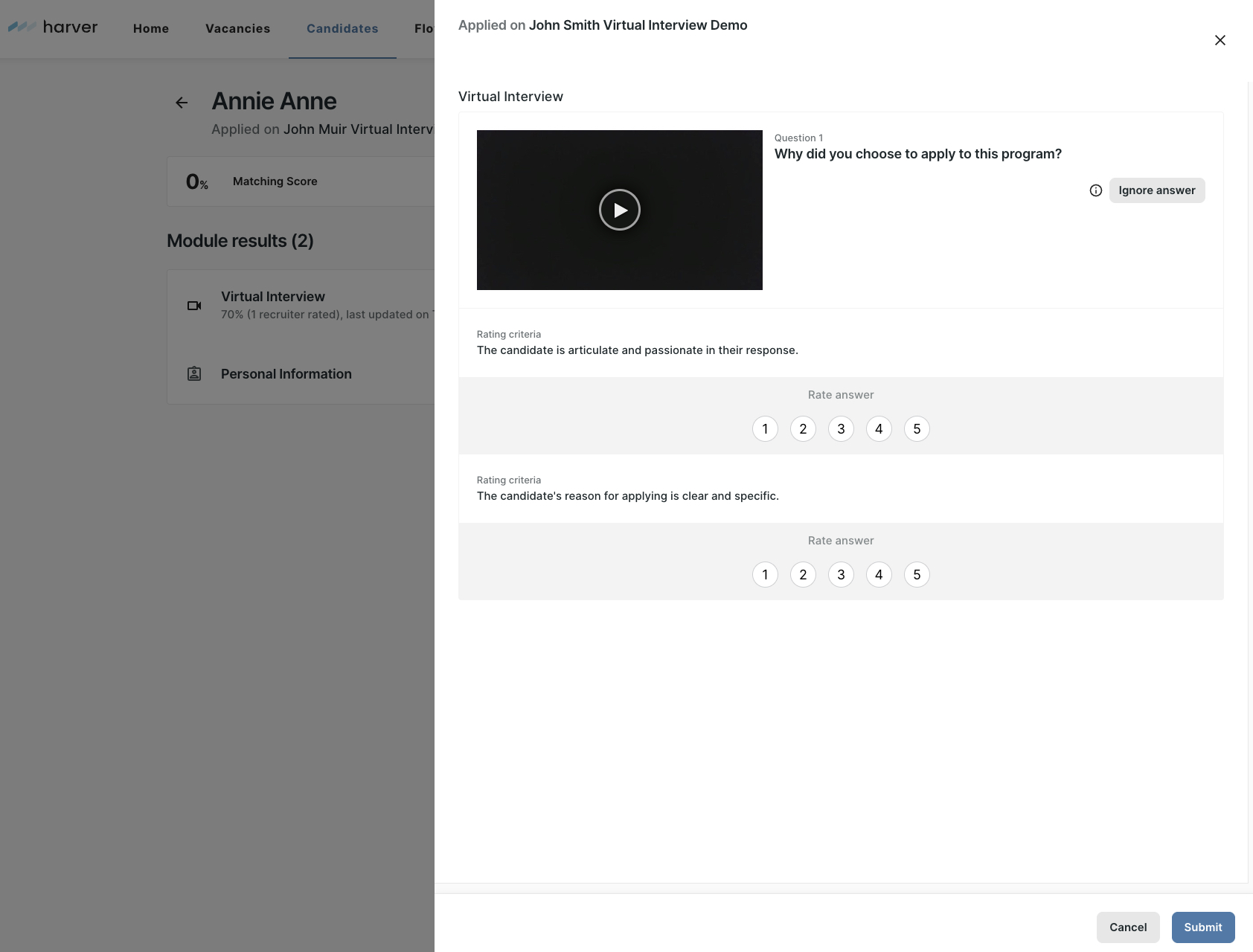Image resolution: width=1253 pixels, height=952 pixels.
Task: Switch to the Candidates tab
Action: pos(342,28)
